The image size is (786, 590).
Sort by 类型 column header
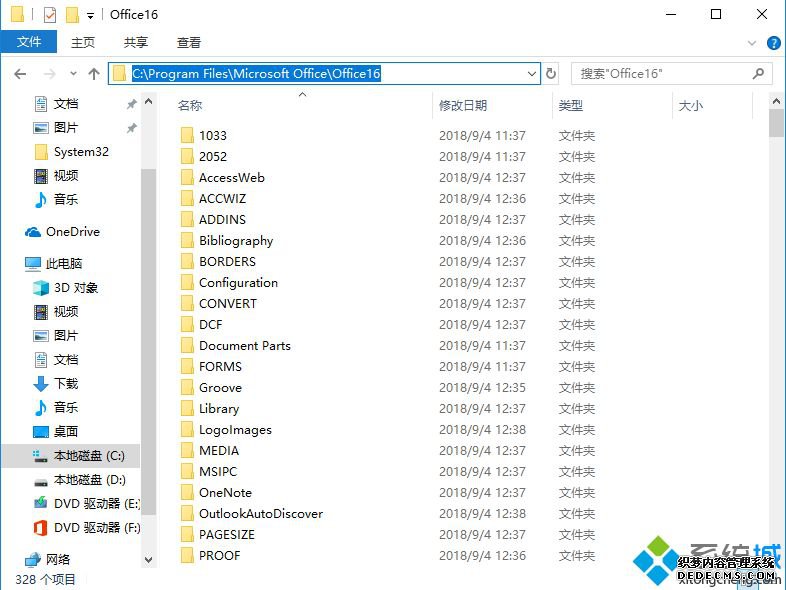point(571,106)
